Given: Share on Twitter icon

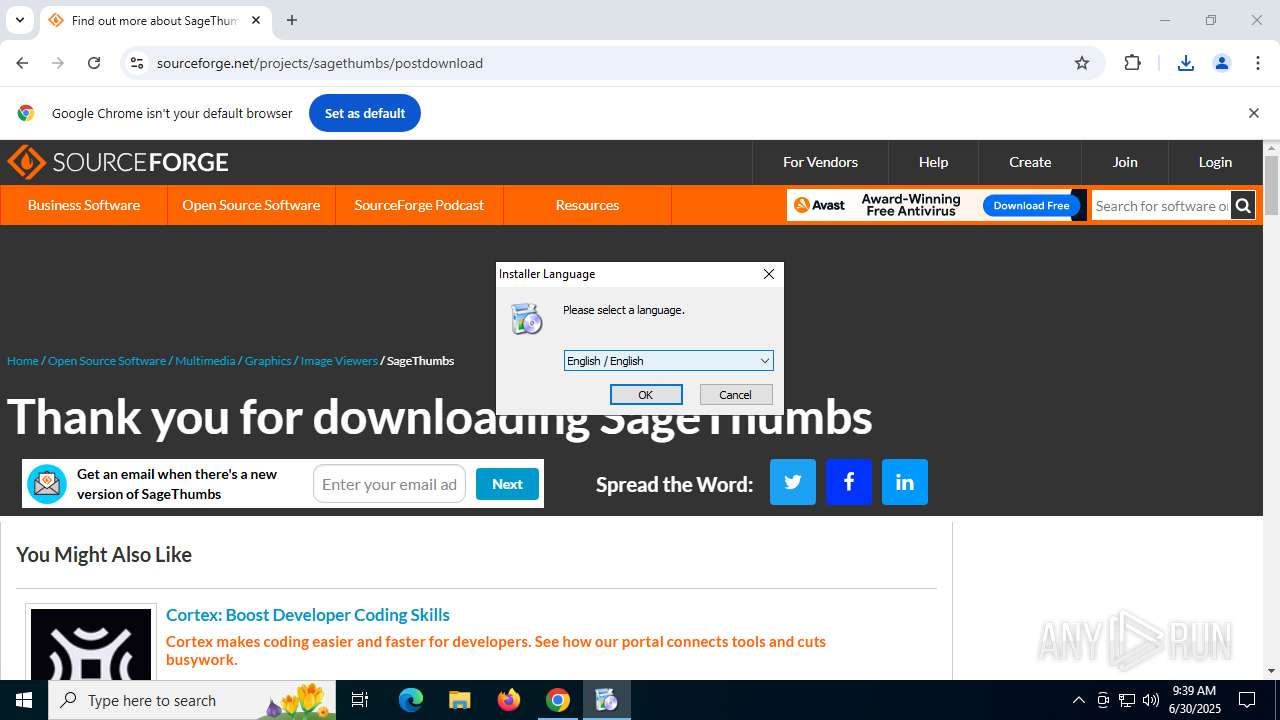Looking at the screenshot, I should tap(793, 482).
